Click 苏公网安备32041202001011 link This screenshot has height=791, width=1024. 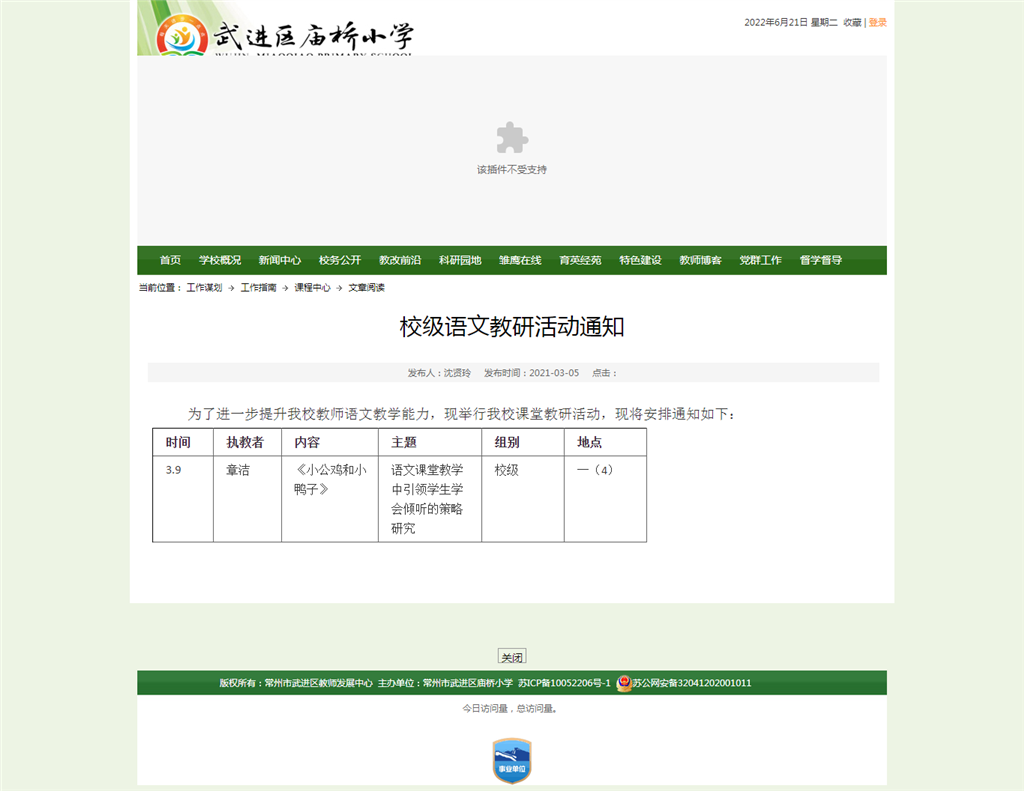(692, 683)
